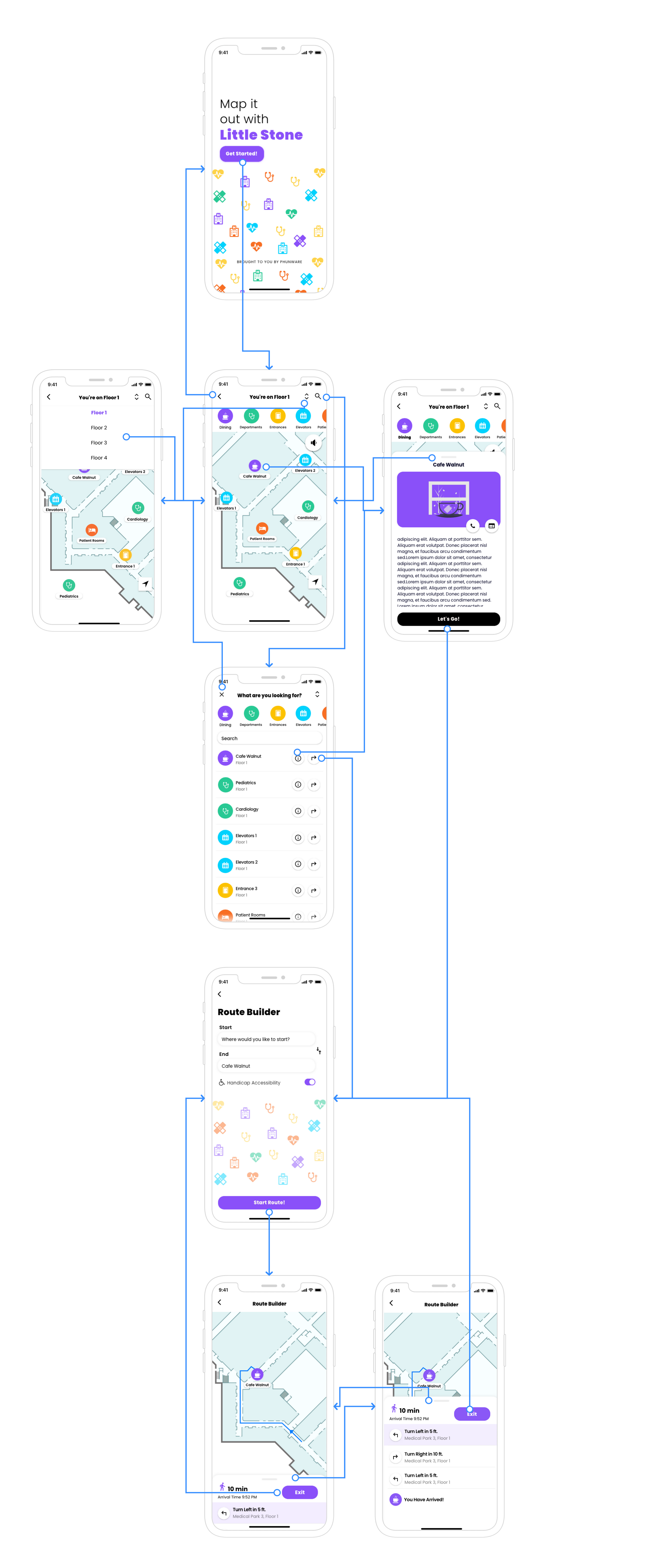The image size is (669, 1568).
Task: Get directions to Cardiology in list
Action: [314, 812]
